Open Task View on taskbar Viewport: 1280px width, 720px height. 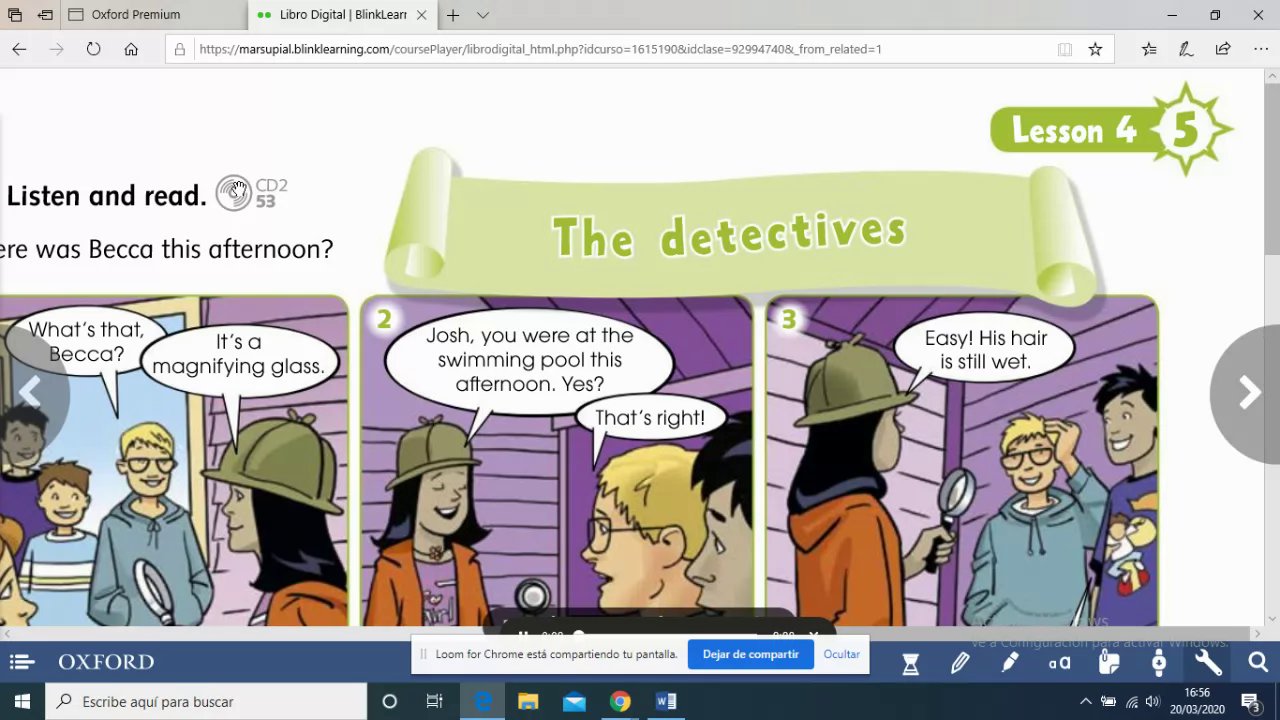click(435, 701)
